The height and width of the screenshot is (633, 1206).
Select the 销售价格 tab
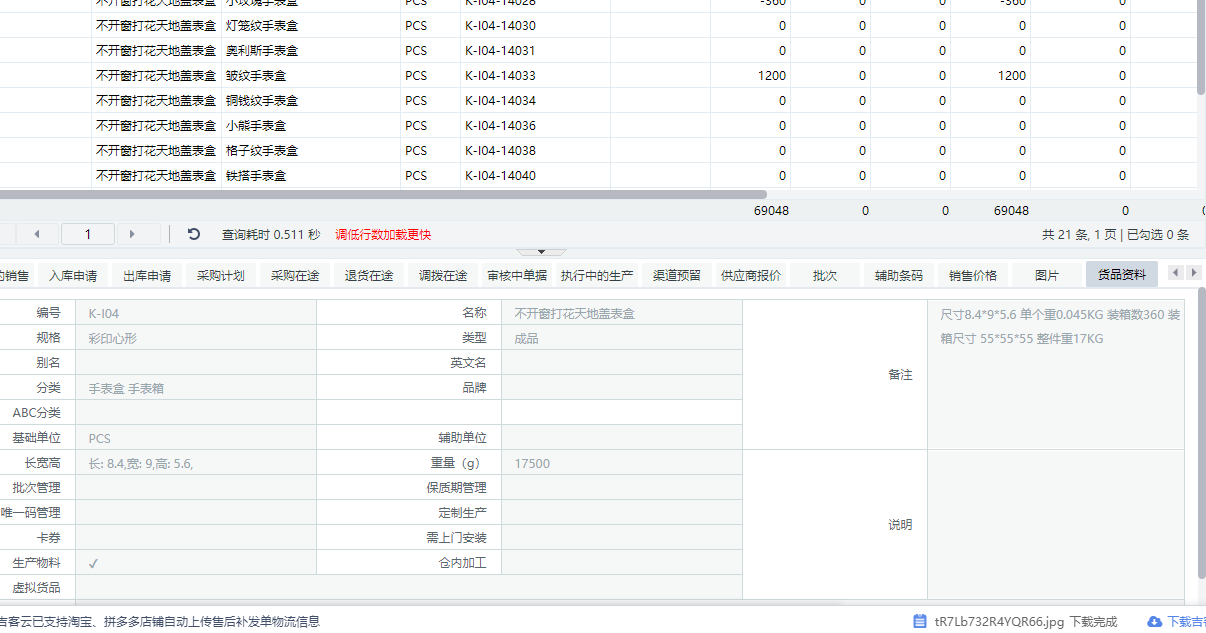[x=973, y=275]
